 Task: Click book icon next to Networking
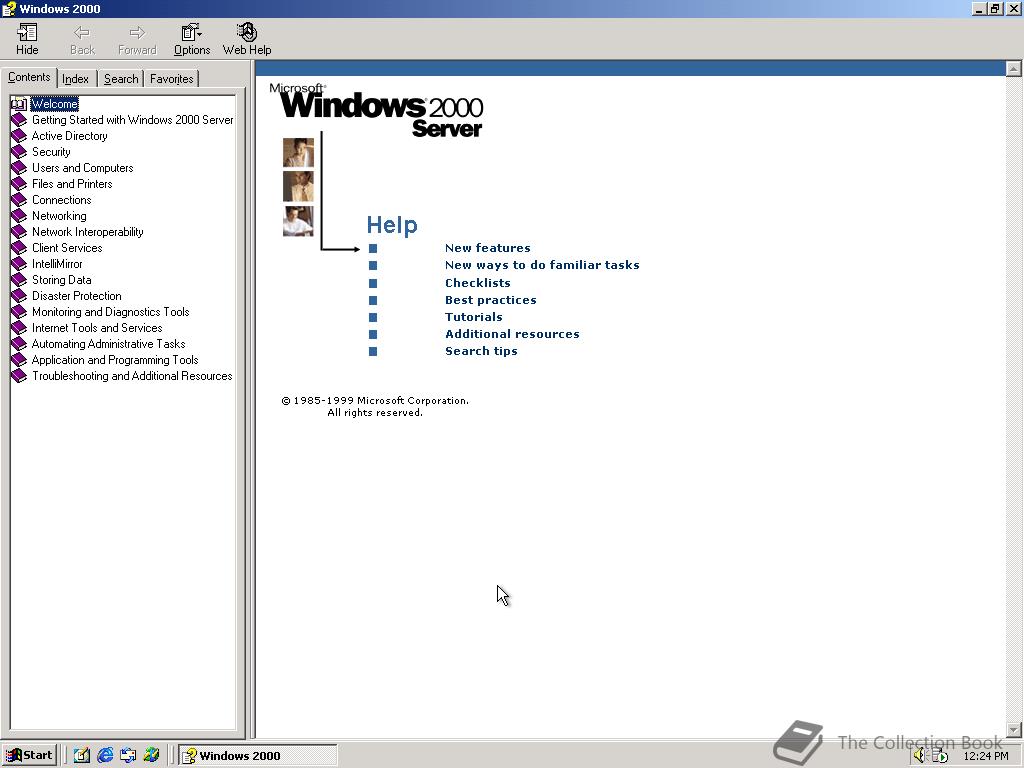19,216
